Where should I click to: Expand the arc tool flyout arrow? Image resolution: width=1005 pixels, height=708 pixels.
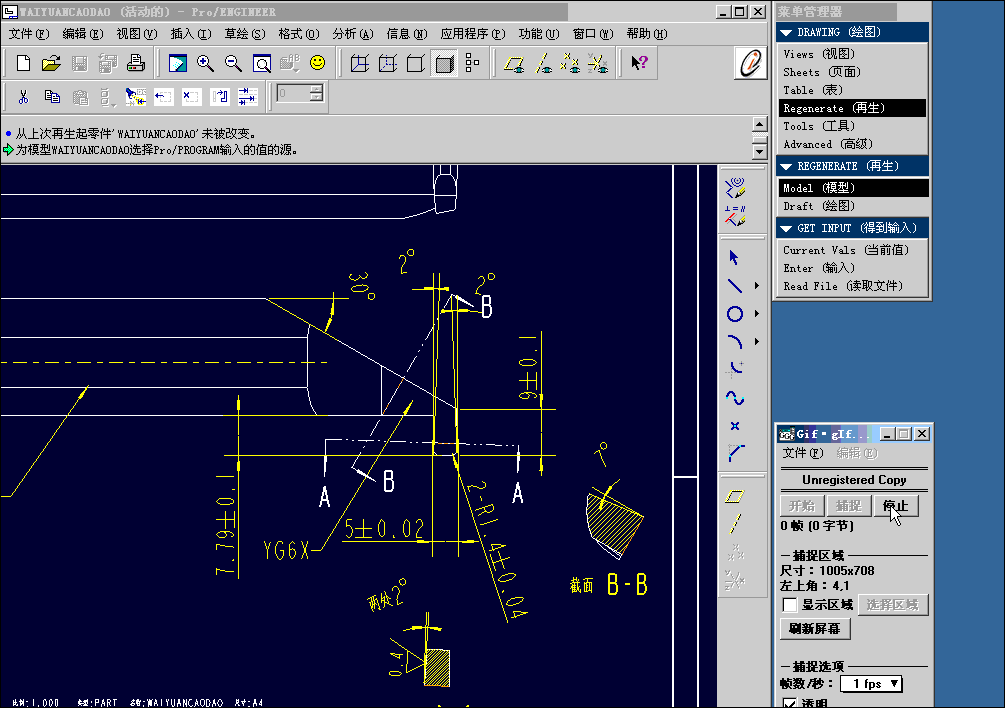pos(757,342)
